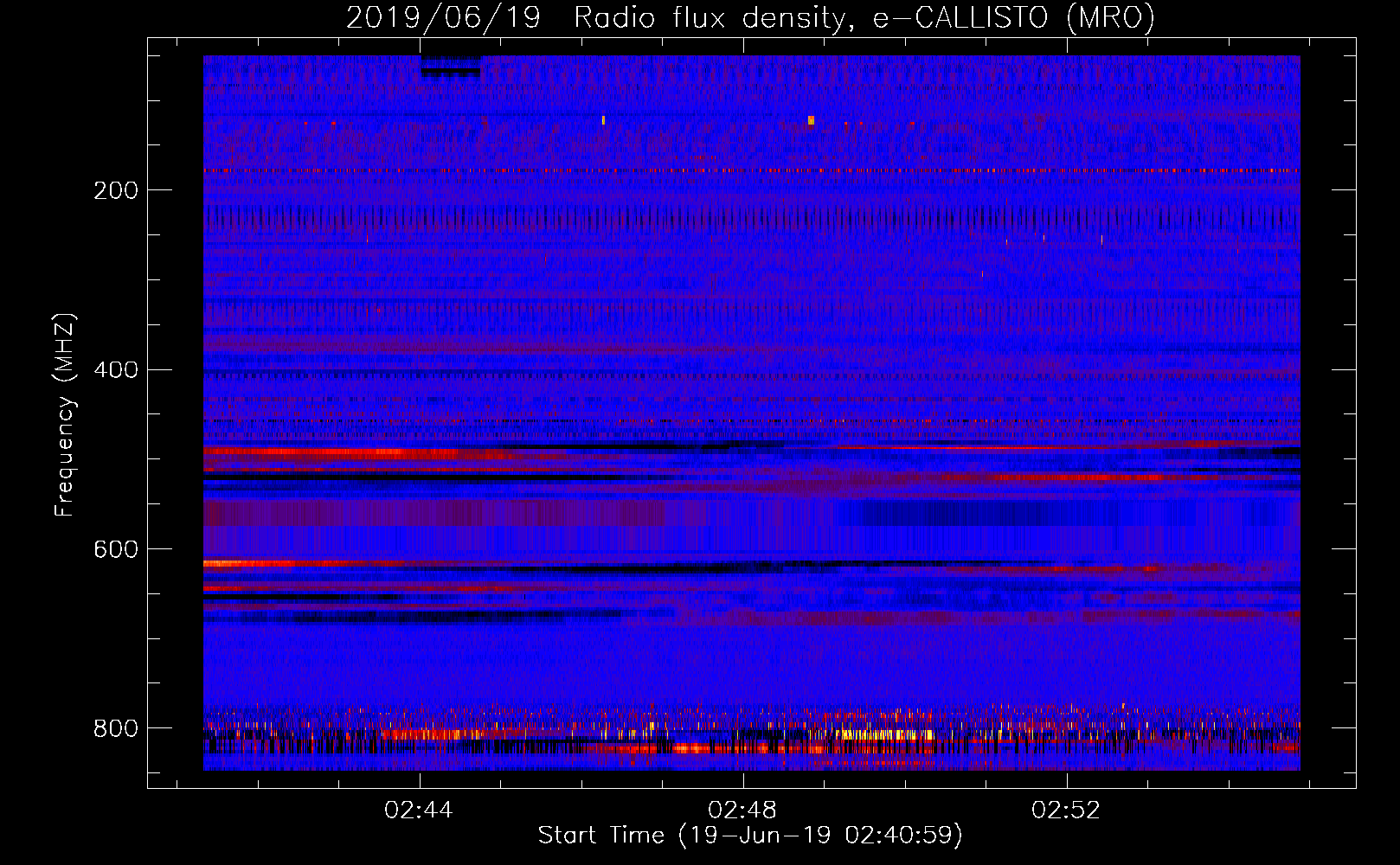Click the yellow burst spot near 02:49 at top
1400x865 pixels.
pos(811,120)
